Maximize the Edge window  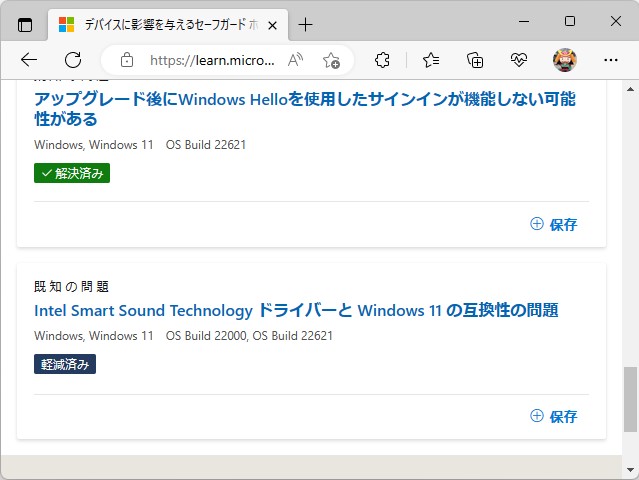[x=570, y=21]
